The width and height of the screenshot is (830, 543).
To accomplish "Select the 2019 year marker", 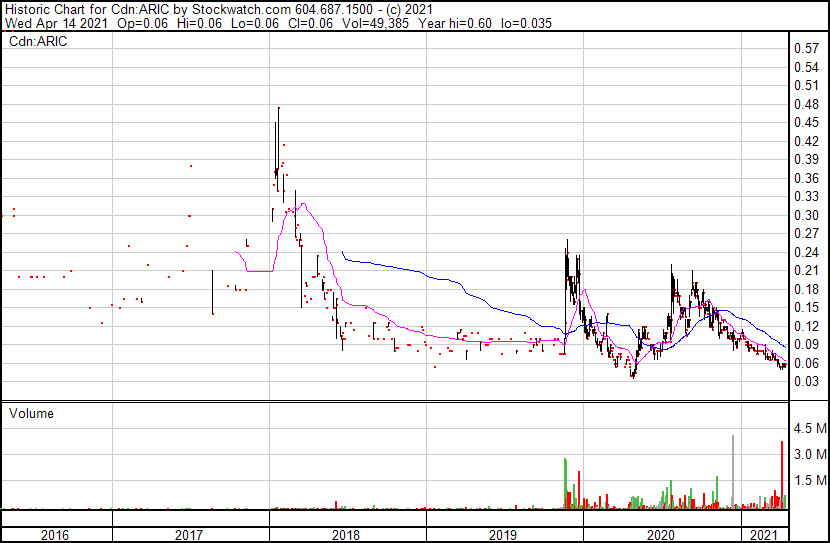I will [x=503, y=534].
